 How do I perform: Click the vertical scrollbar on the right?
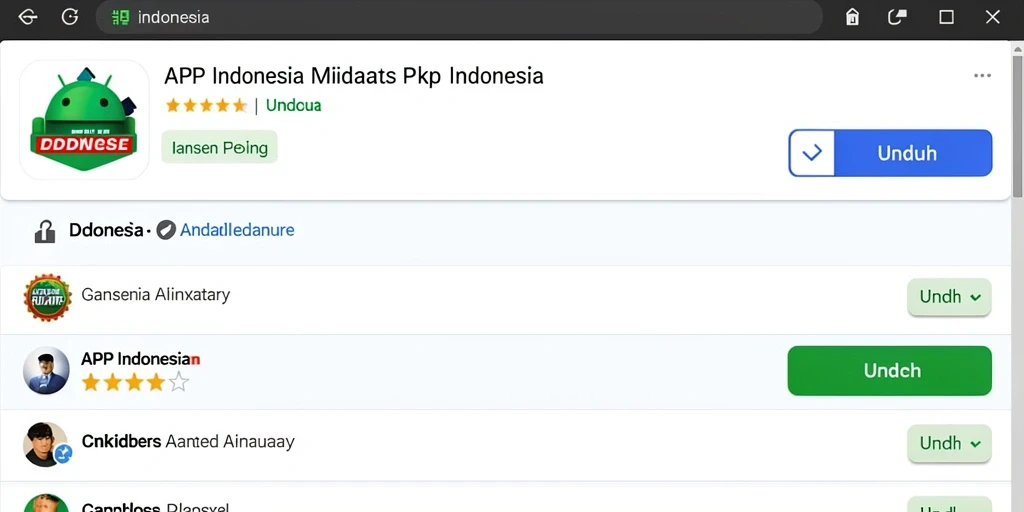(x=1017, y=124)
